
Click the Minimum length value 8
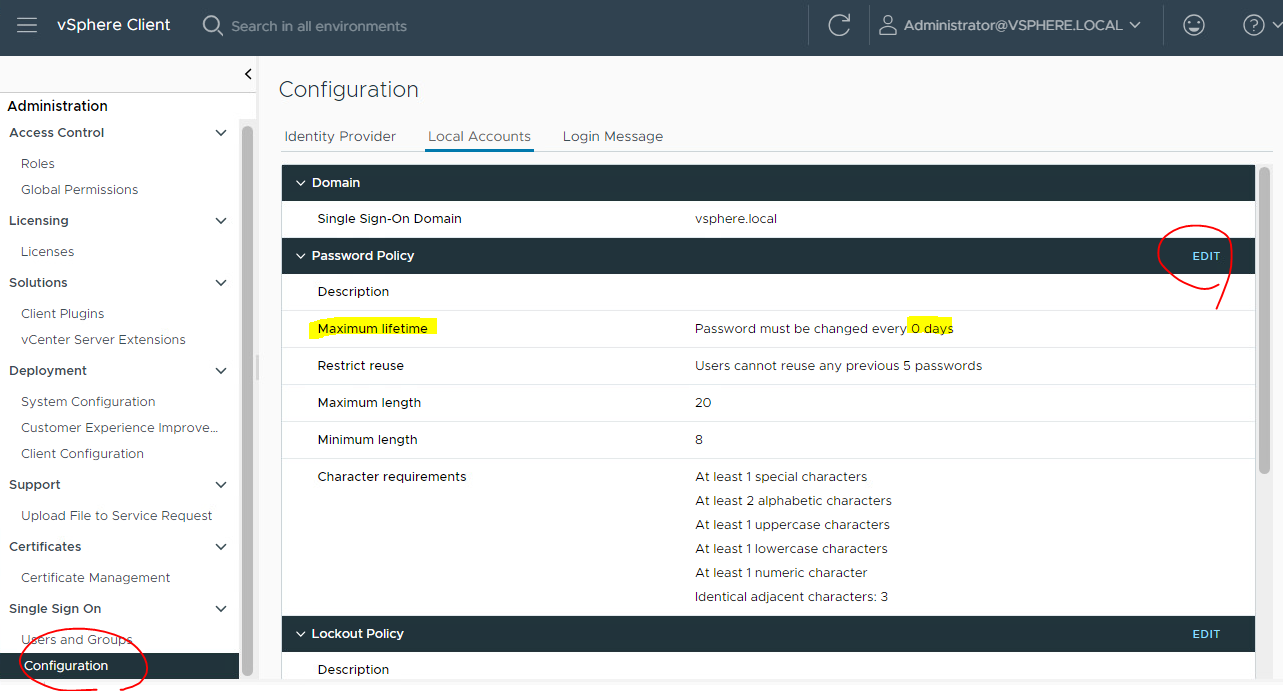(699, 440)
